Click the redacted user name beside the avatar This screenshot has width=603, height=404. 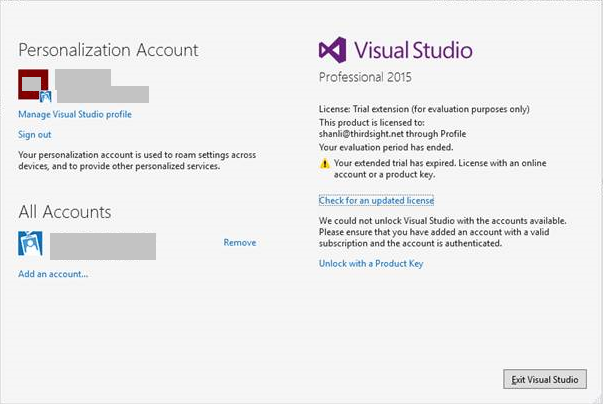[83, 78]
